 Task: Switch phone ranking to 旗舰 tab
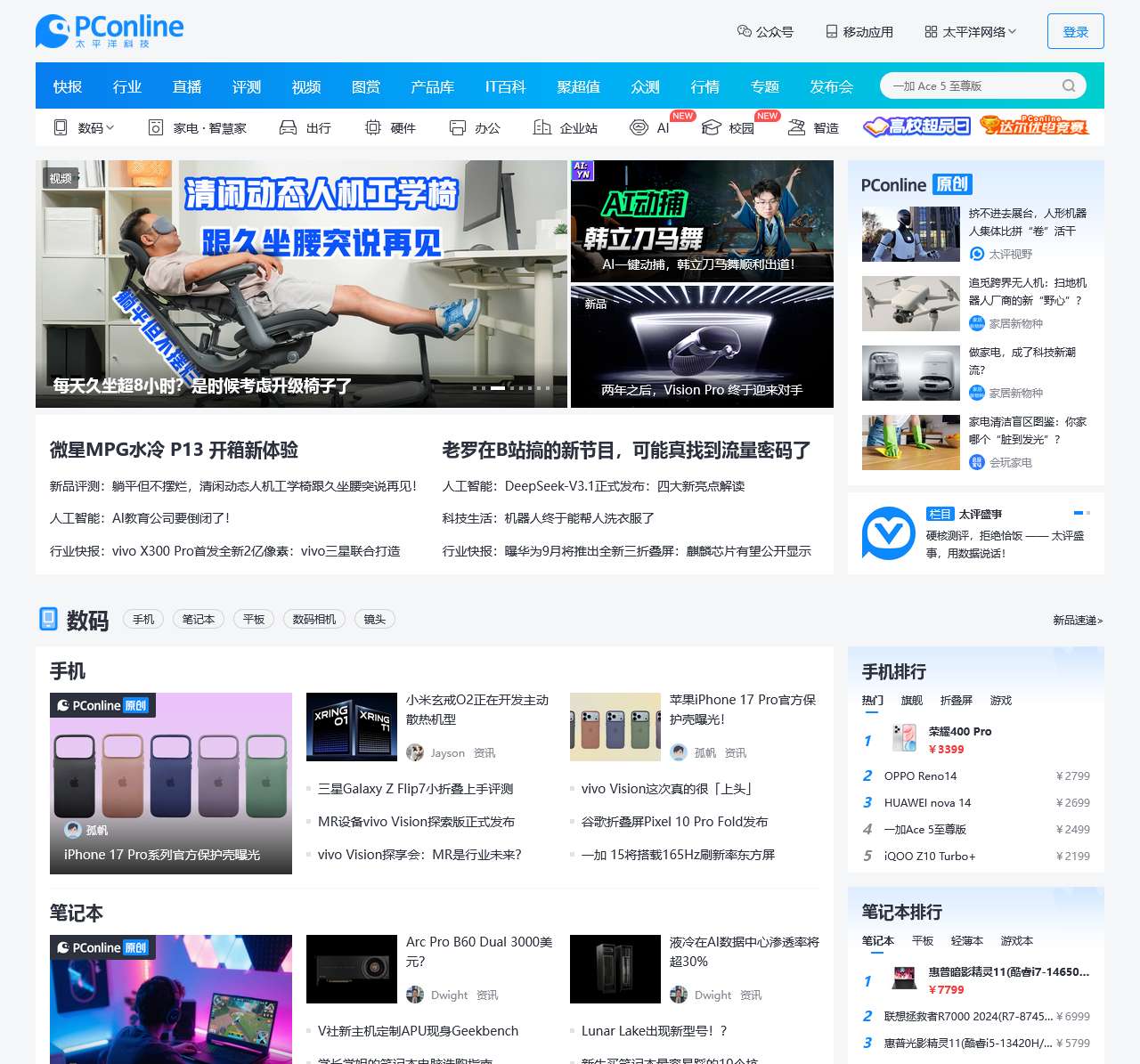912,700
